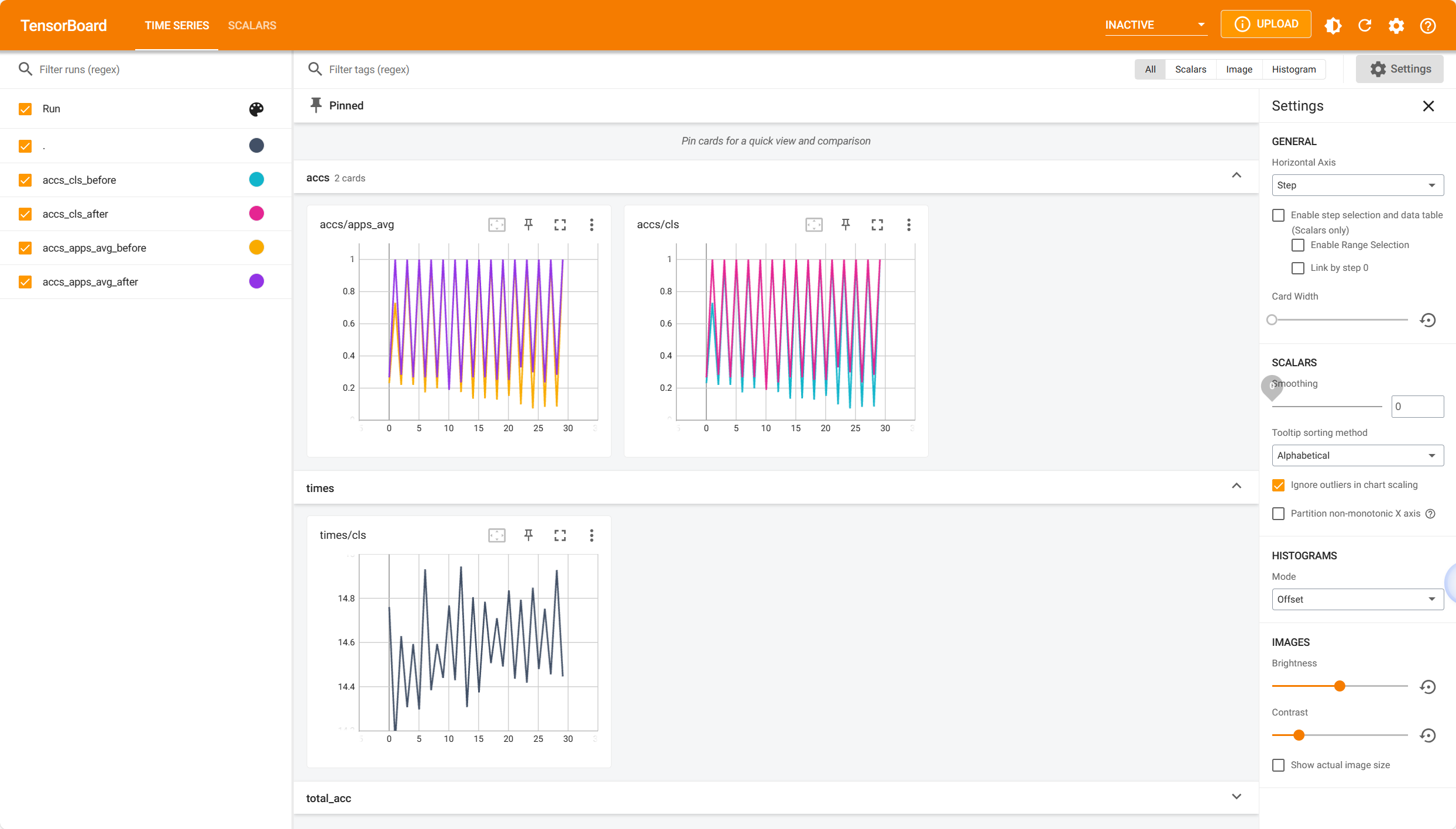
Task: Expand the total_acc section
Action: coord(1236,797)
